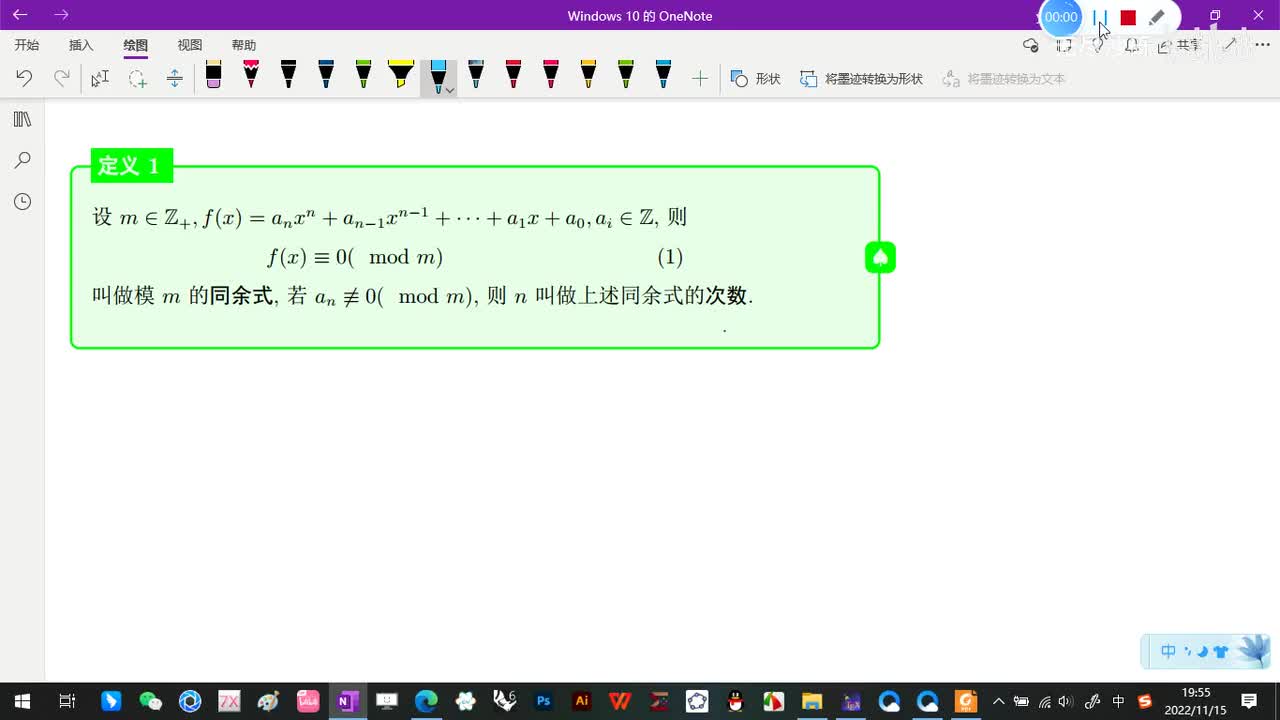Click convert ink to text (将墨迹转换为文本)
This screenshot has height=720, width=1280.
click(1004, 78)
